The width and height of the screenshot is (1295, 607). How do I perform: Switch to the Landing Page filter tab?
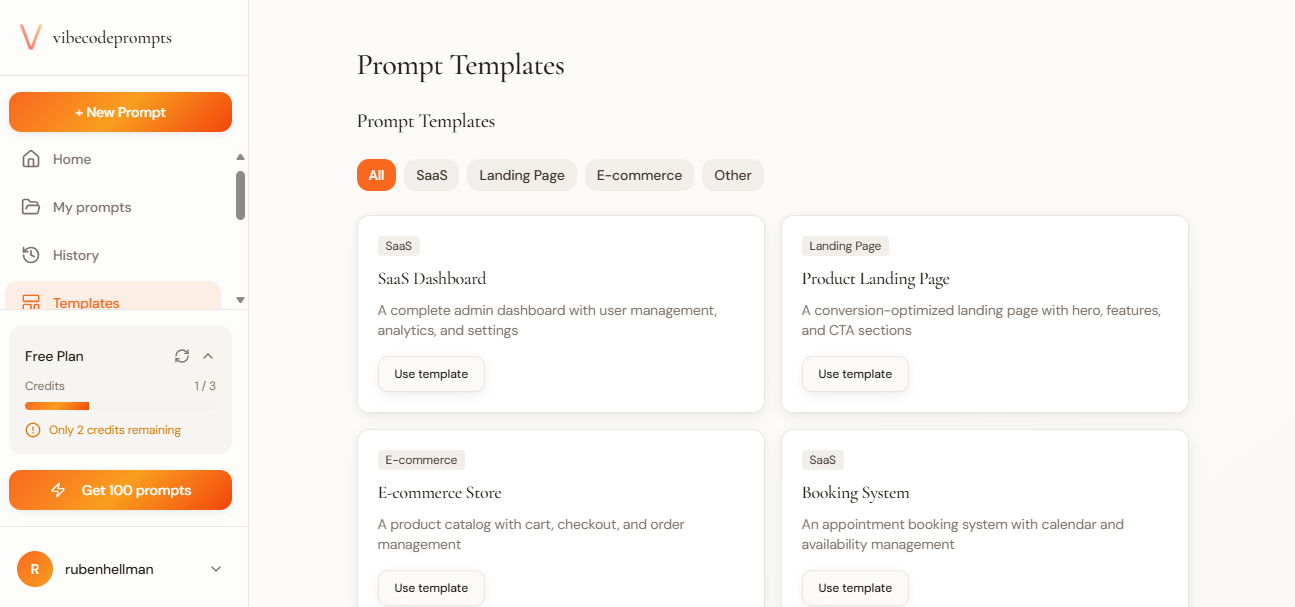[521, 175]
